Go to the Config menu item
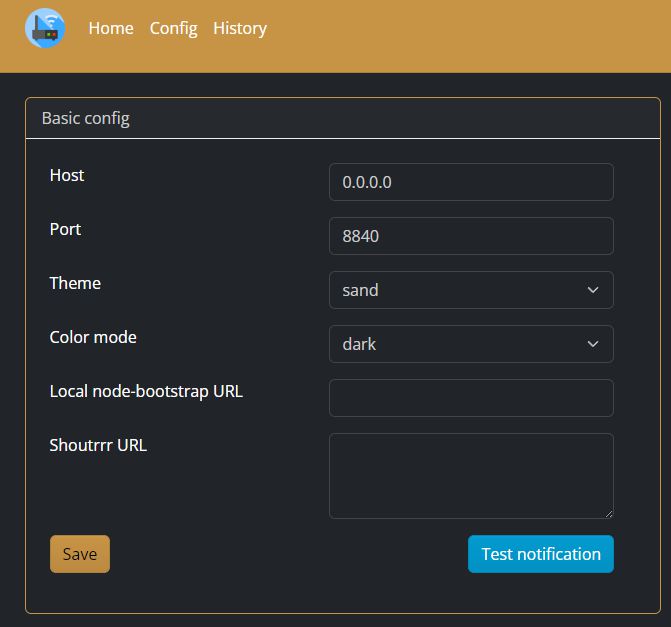 tap(173, 28)
